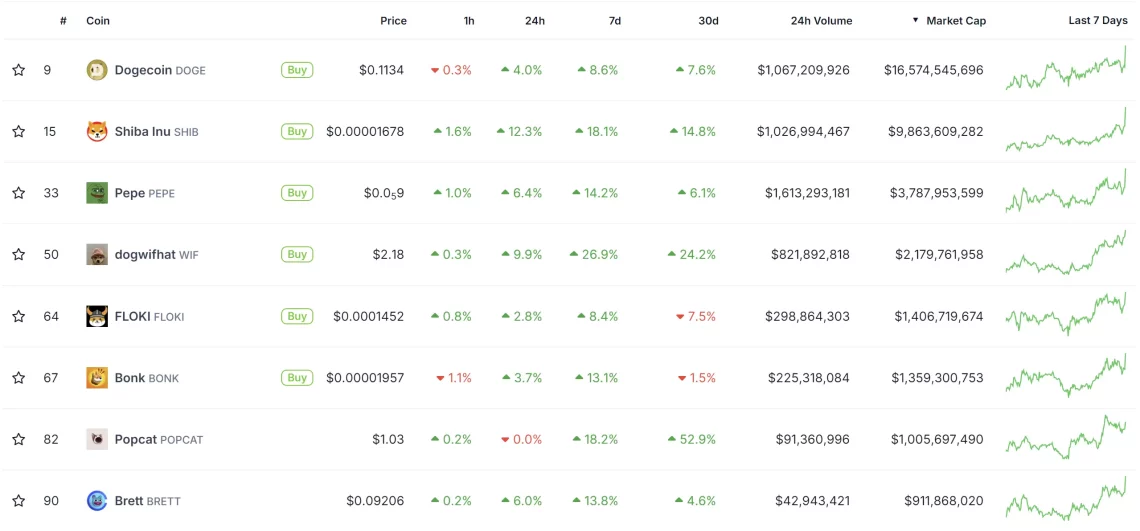Click dogwifhat 7d change 26.9%
Image resolution: width=1140 pixels, height=531 pixels.
point(593,255)
